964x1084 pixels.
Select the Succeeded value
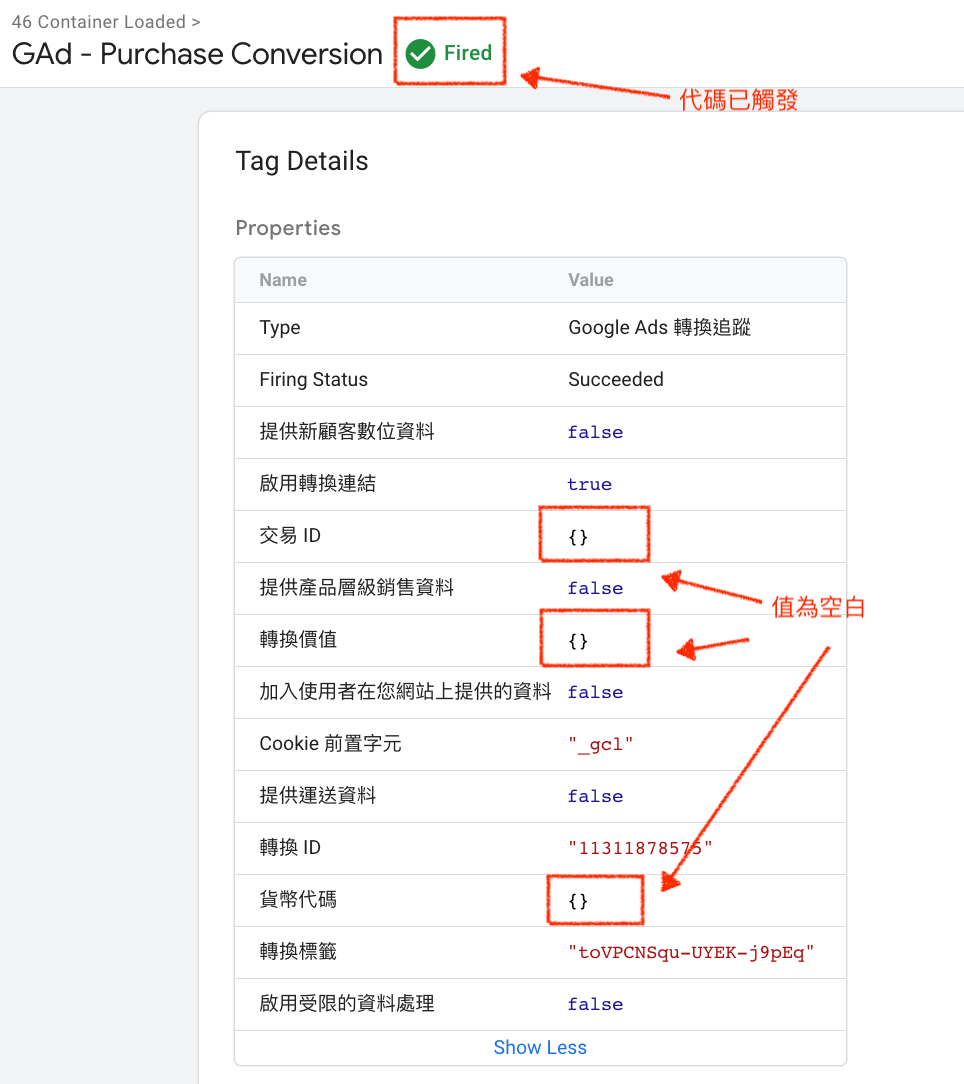click(615, 380)
